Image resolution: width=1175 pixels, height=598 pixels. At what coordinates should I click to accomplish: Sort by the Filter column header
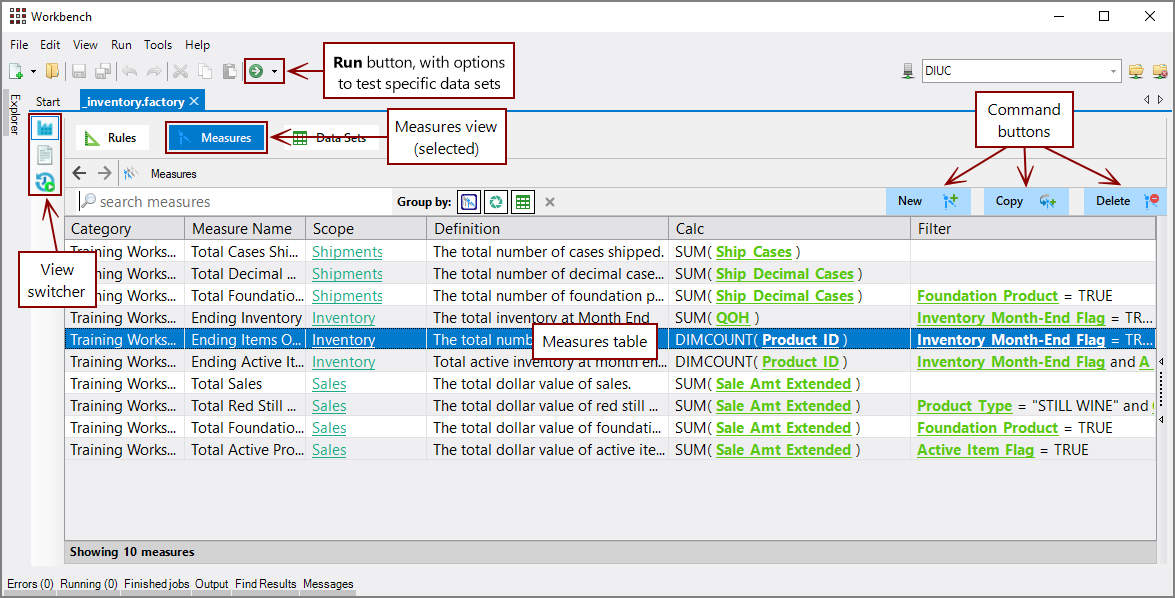point(1033,229)
